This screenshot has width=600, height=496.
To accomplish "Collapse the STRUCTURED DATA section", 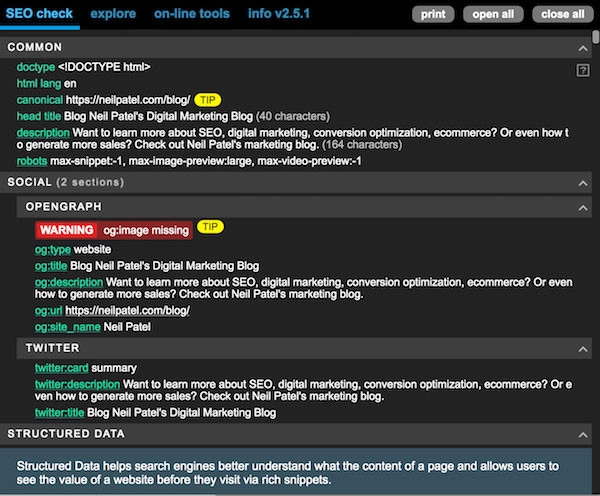I will [582, 434].
